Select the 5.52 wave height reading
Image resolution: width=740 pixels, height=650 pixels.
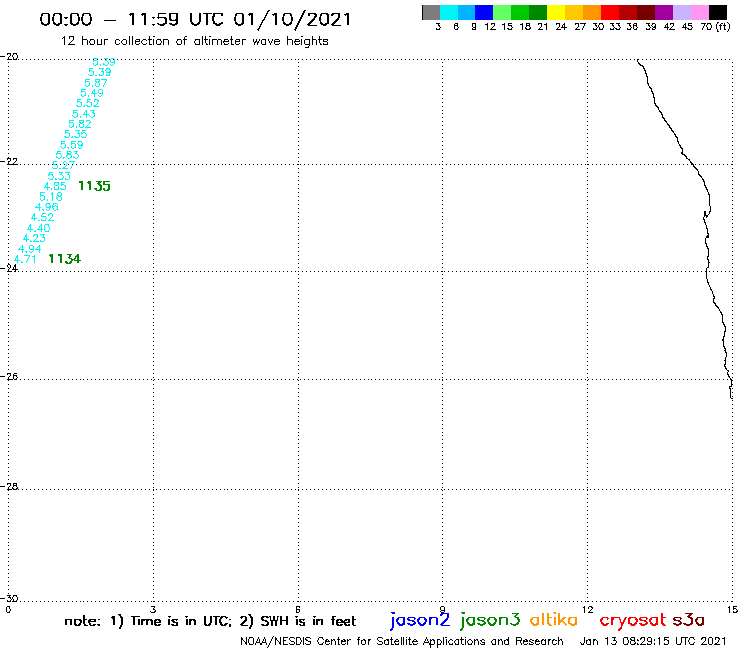point(88,103)
